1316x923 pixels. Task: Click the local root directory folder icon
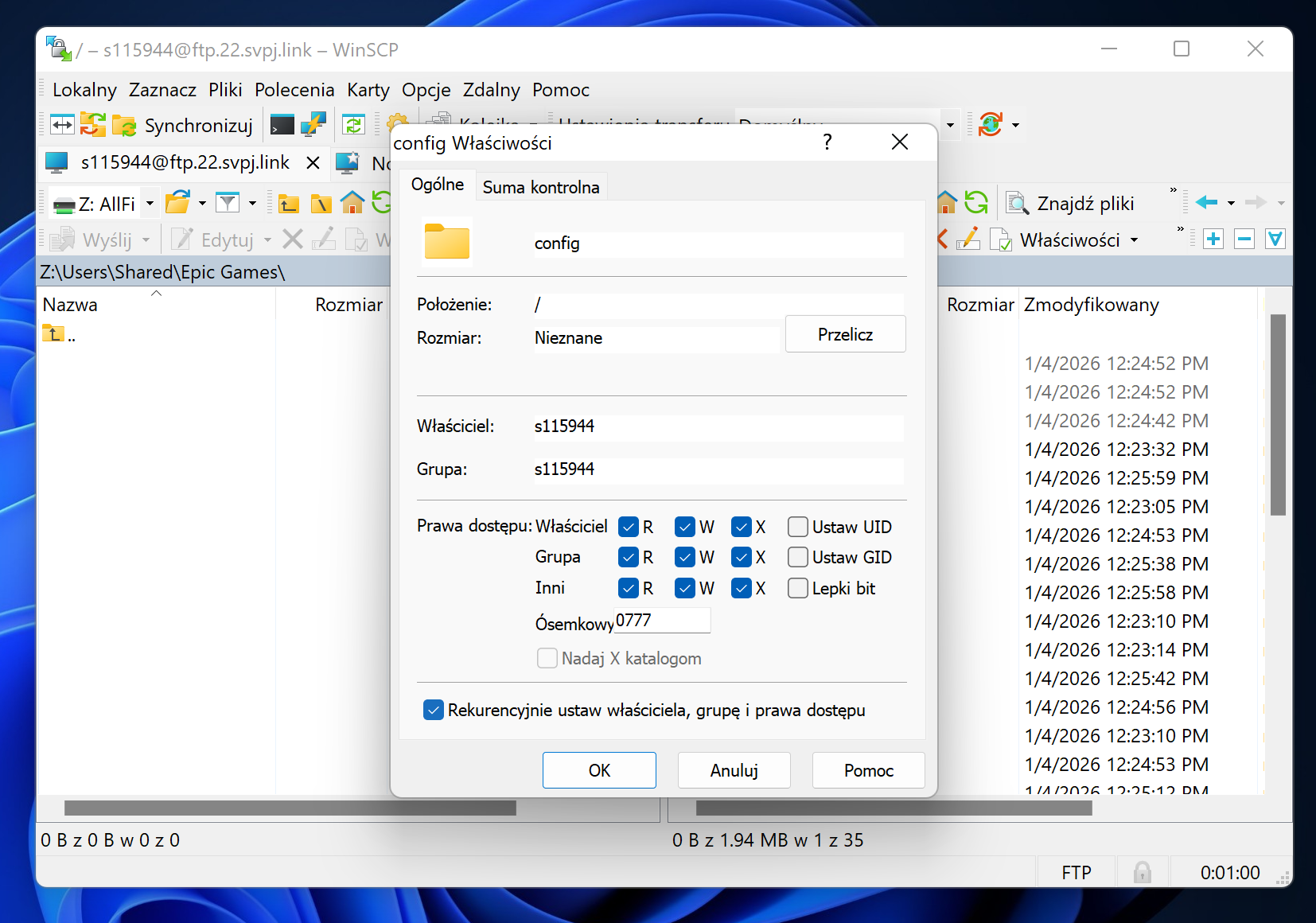(x=321, y=204)
